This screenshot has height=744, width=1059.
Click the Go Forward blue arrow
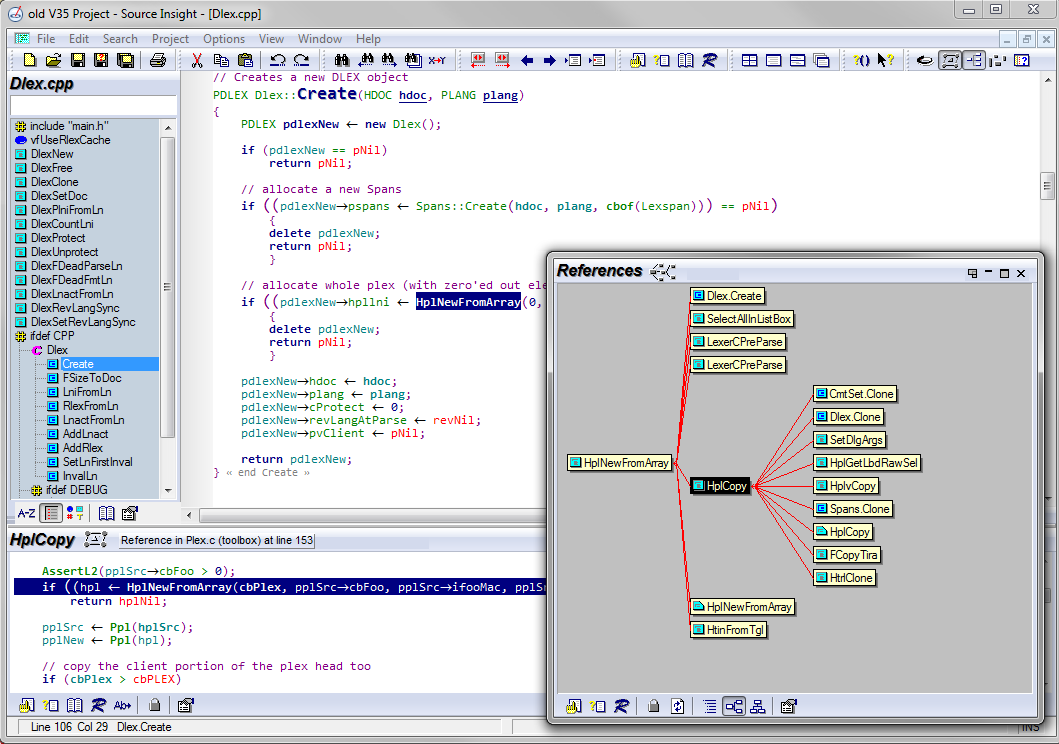pyautogui.click(x=550, y=60)
